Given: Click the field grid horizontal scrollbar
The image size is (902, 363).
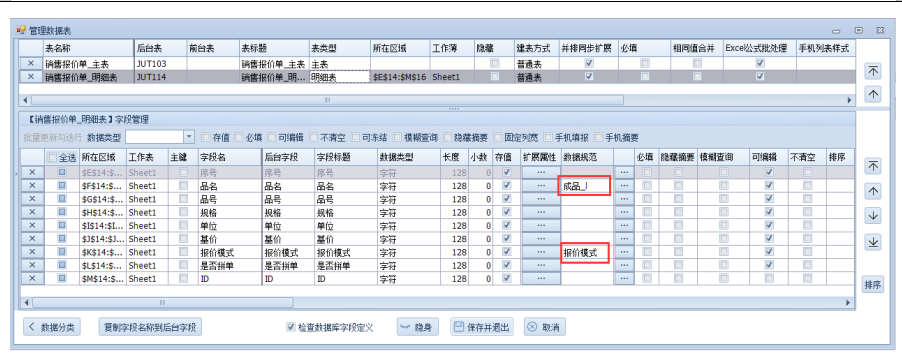Looking at the screenshot, I should [x=163, y=302].
